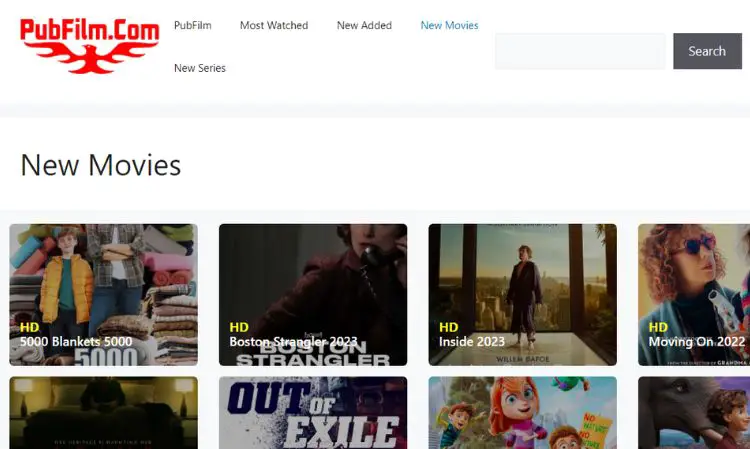The image size is (750, 449).
Task: Click the HD badge on 5000 Blankets
Action: click(x=30, y=327)
